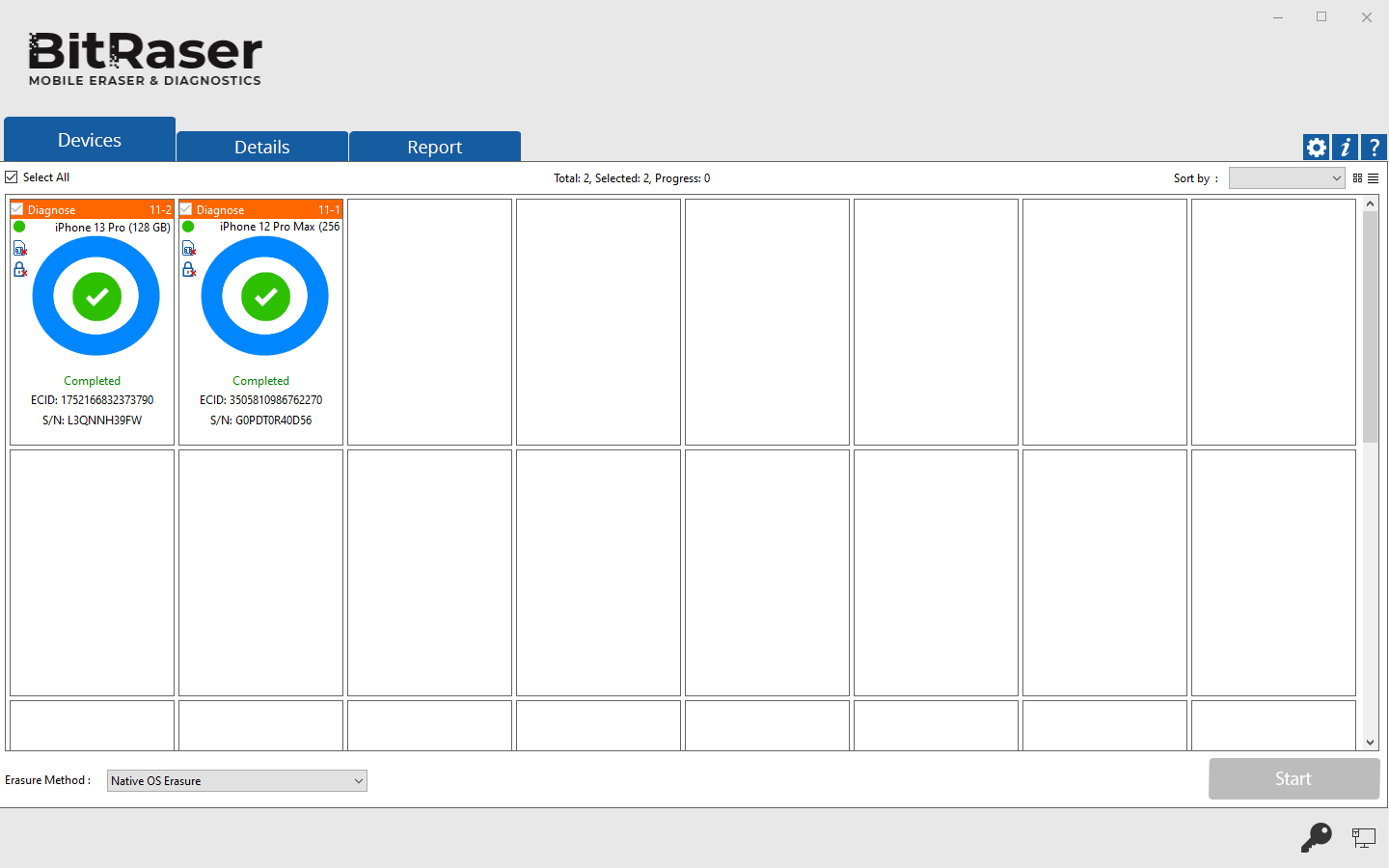
Task: Click Completed status under iPhone 12 Pro Max
Action: point(261,381)
